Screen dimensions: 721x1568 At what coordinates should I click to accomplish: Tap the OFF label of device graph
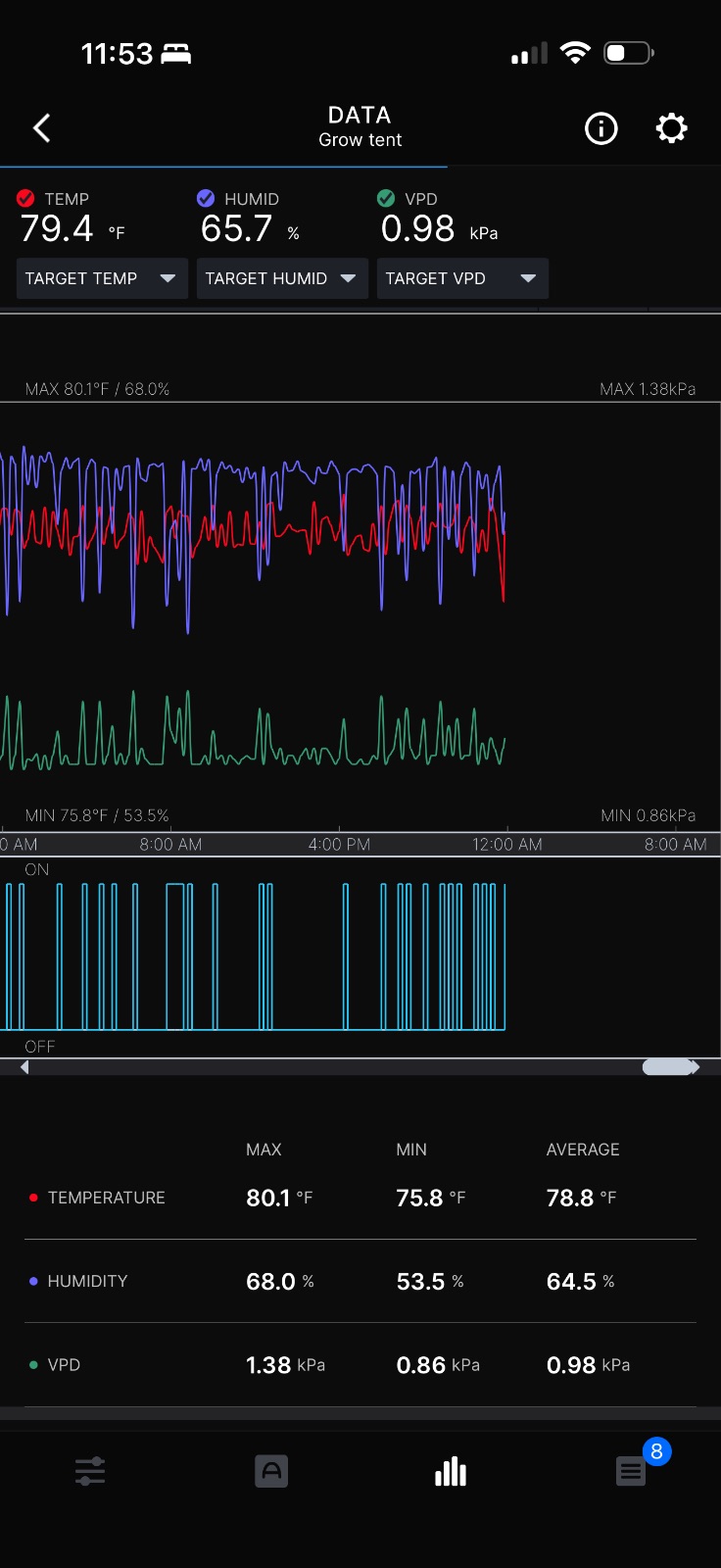tap(40, 1047)
